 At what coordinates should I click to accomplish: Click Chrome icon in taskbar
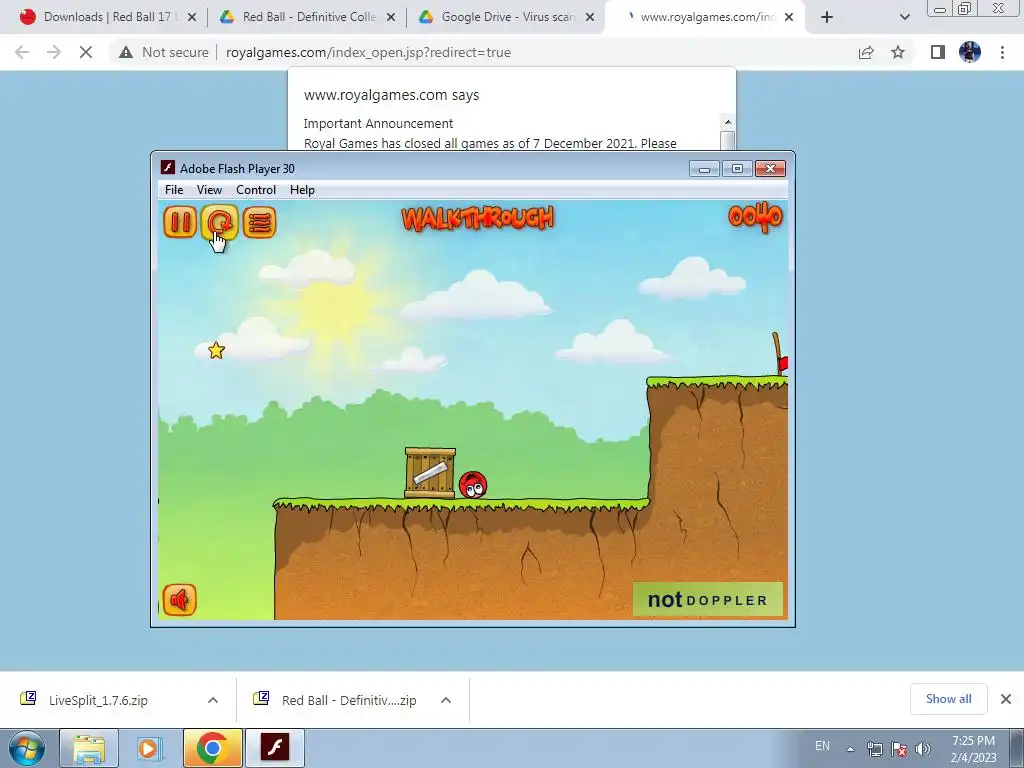click(x=212, y=748)
